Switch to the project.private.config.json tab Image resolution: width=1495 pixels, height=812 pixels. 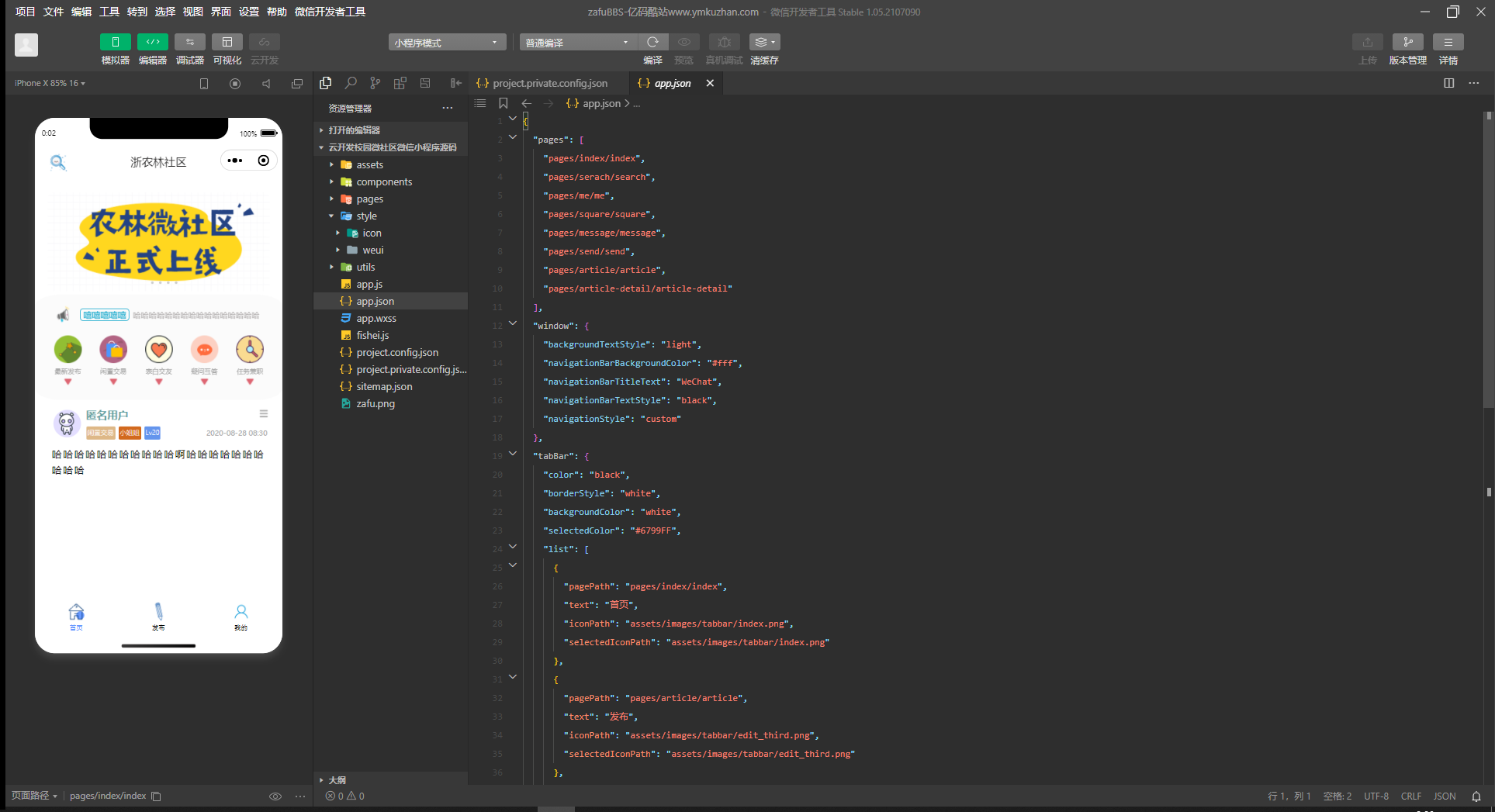(549, 83)
